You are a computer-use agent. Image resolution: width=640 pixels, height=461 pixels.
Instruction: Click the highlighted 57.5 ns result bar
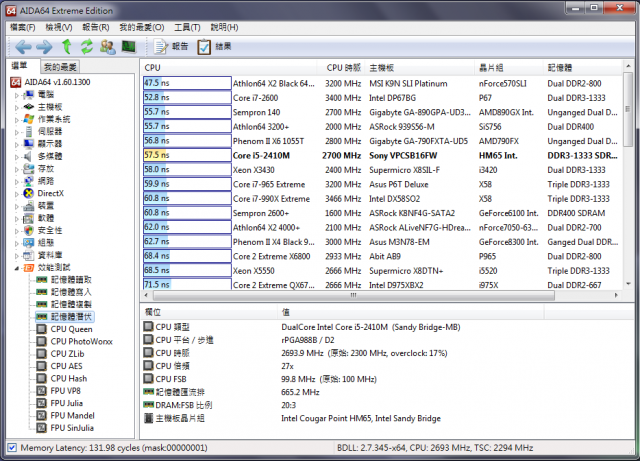point(187,155)
